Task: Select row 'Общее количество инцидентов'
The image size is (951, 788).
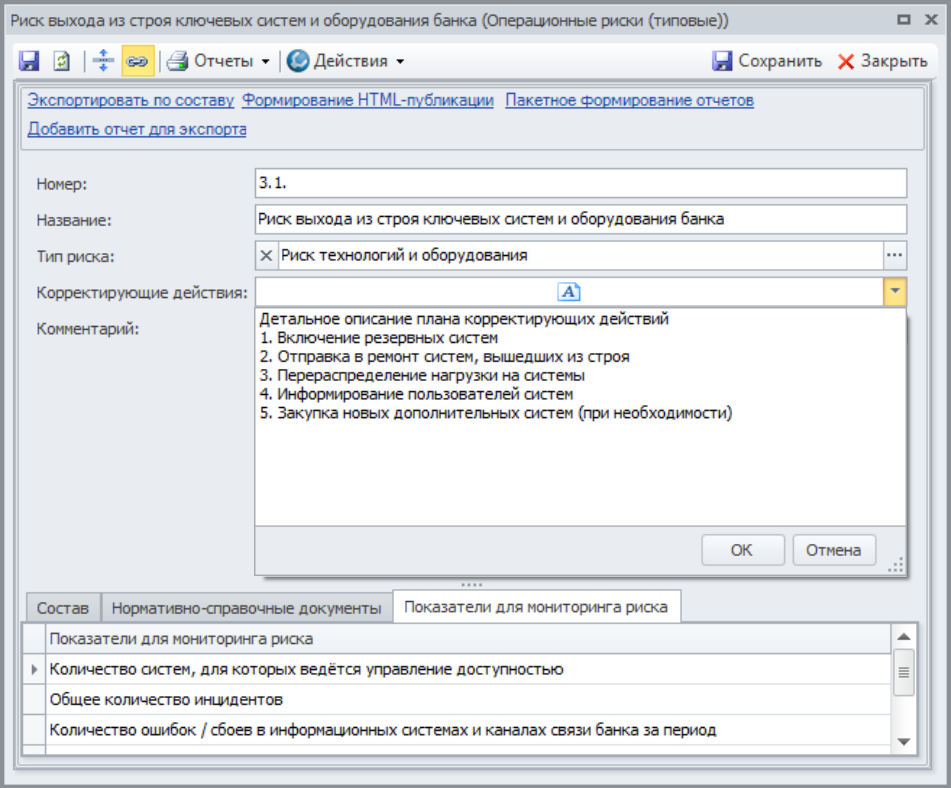Action: coord(468,699)
